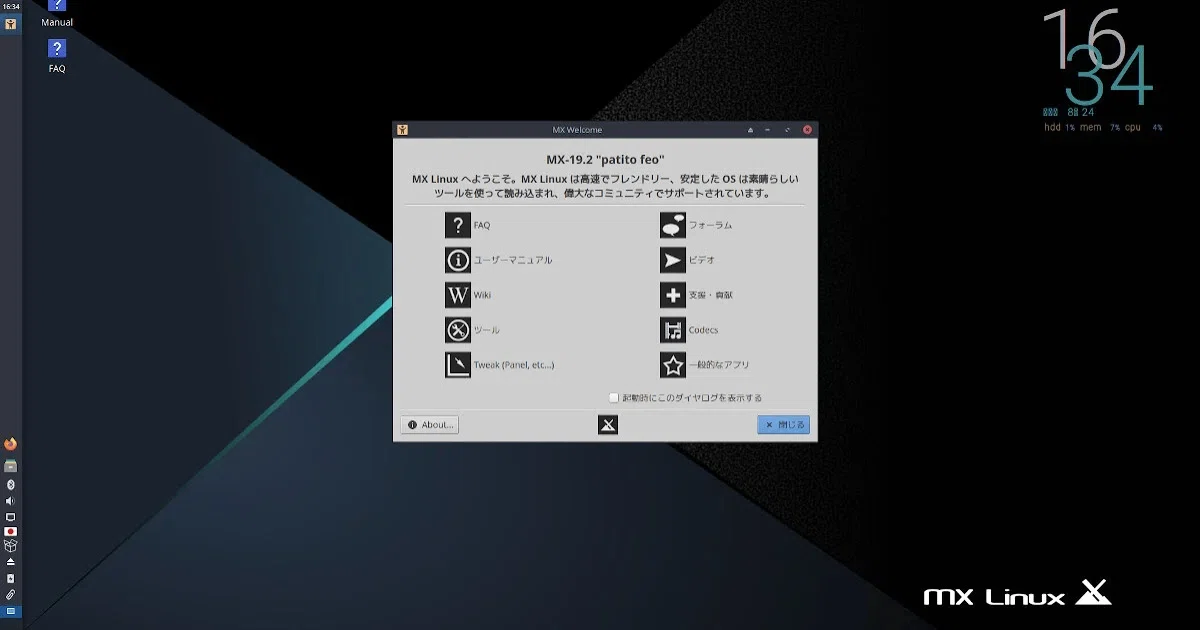The image size is (1200, 630).
Task: Click the ビデオ text label
Action: tap(702, 260)
